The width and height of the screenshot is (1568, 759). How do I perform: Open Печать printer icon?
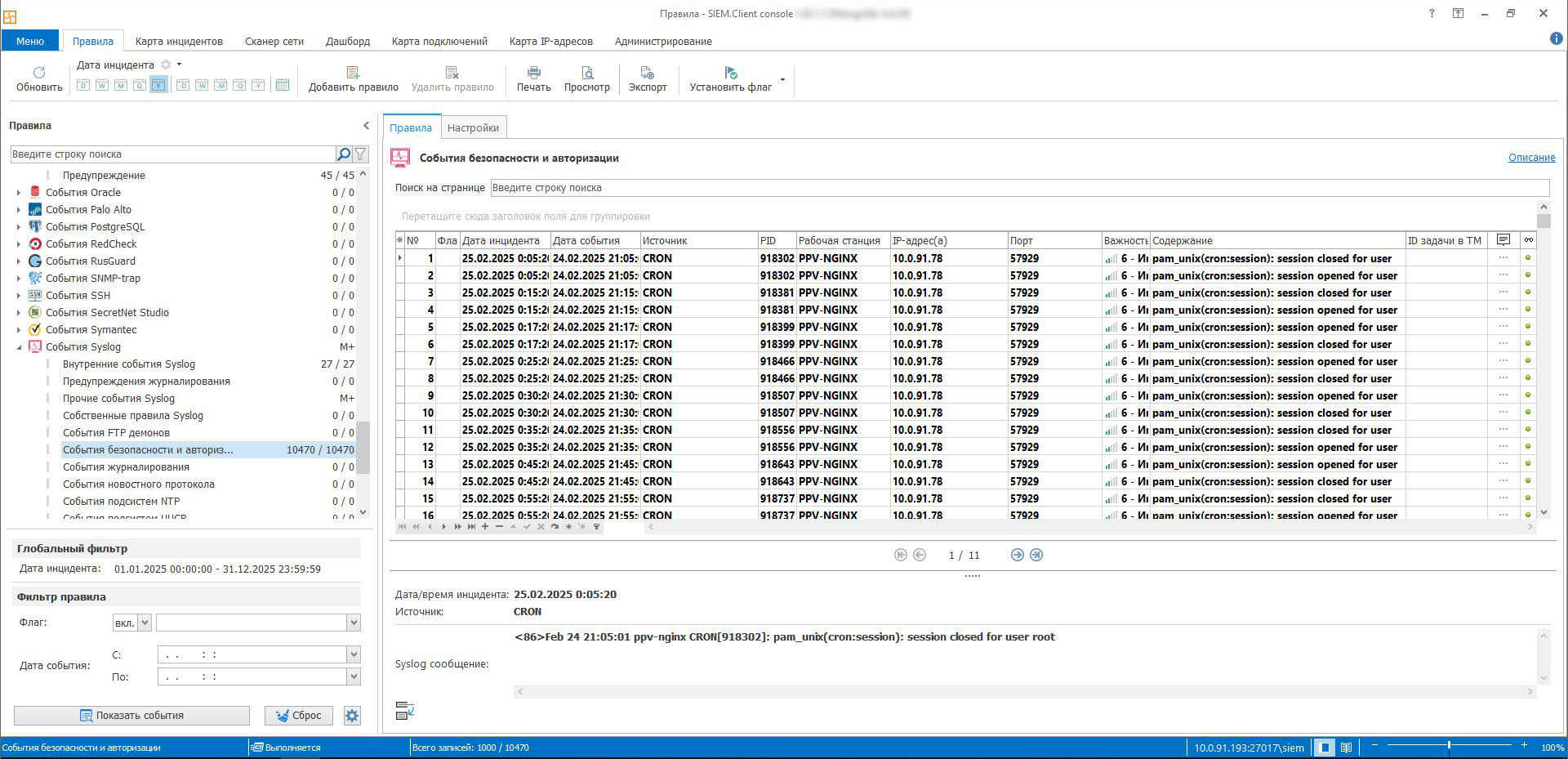(533, 73)
